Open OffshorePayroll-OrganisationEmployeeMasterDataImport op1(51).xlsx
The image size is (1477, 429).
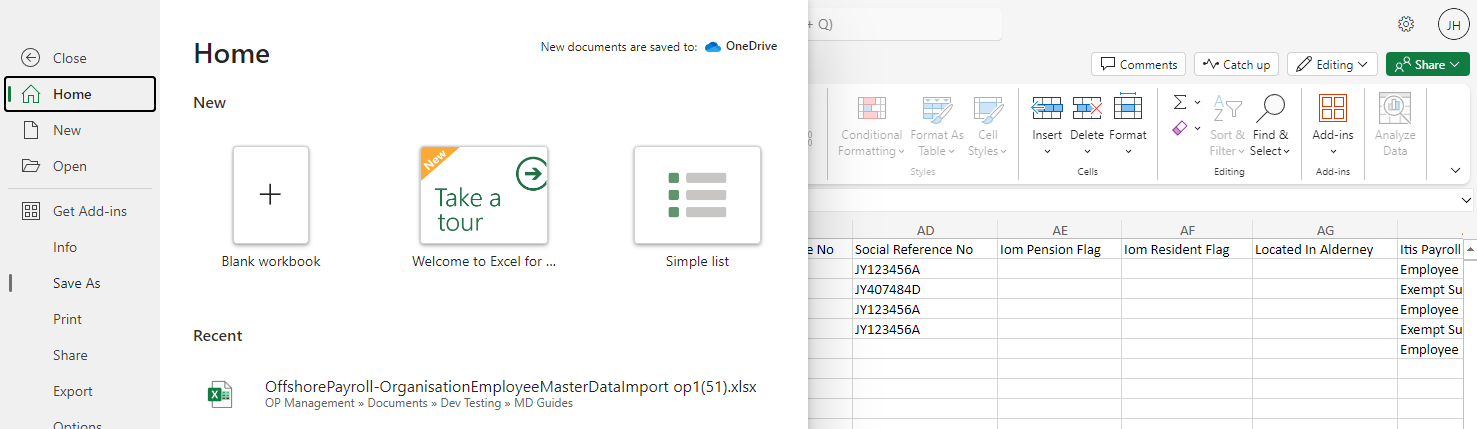(x=510, y=386)
